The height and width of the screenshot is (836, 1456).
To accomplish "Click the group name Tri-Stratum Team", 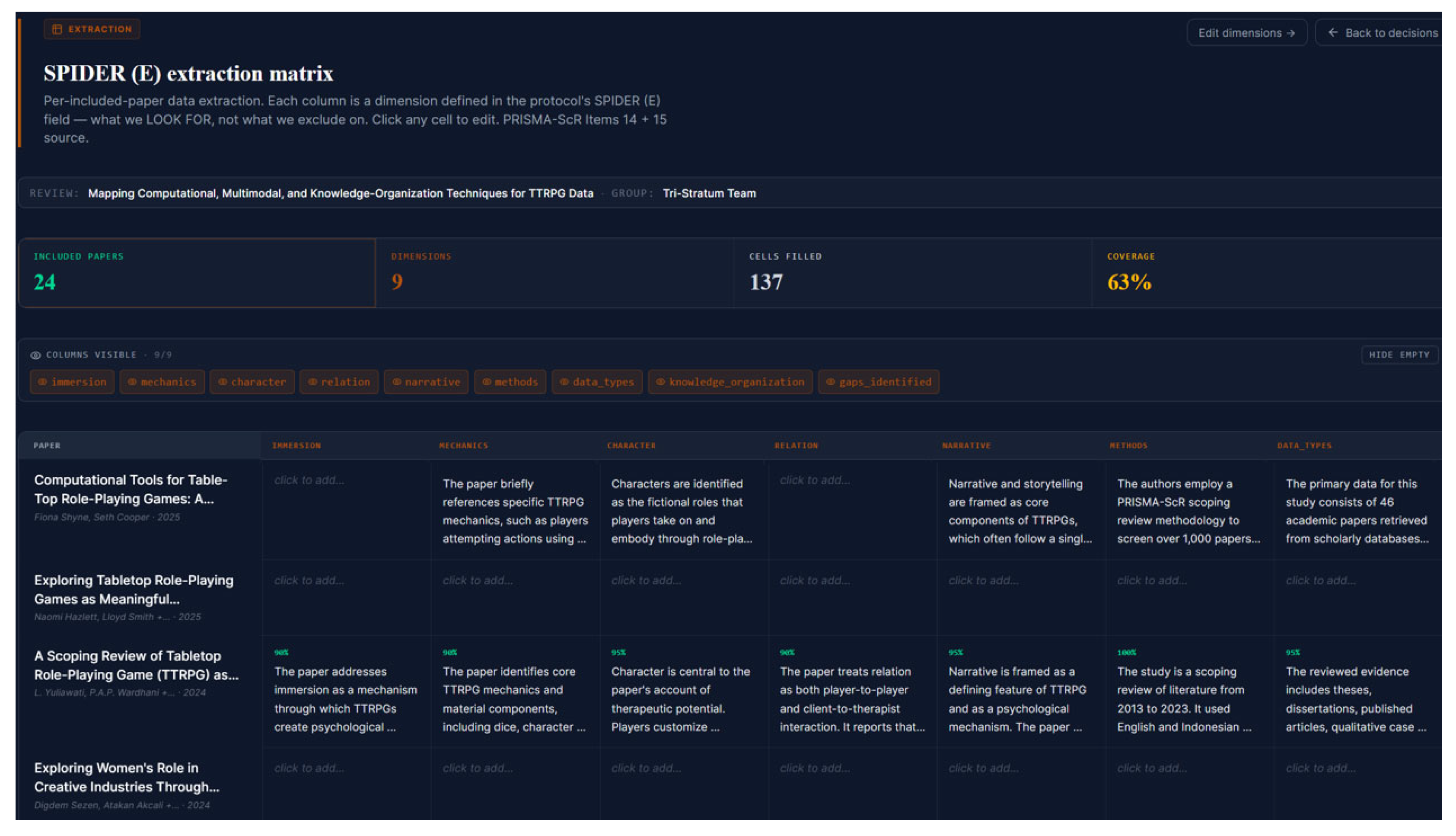I will (709, 194).
